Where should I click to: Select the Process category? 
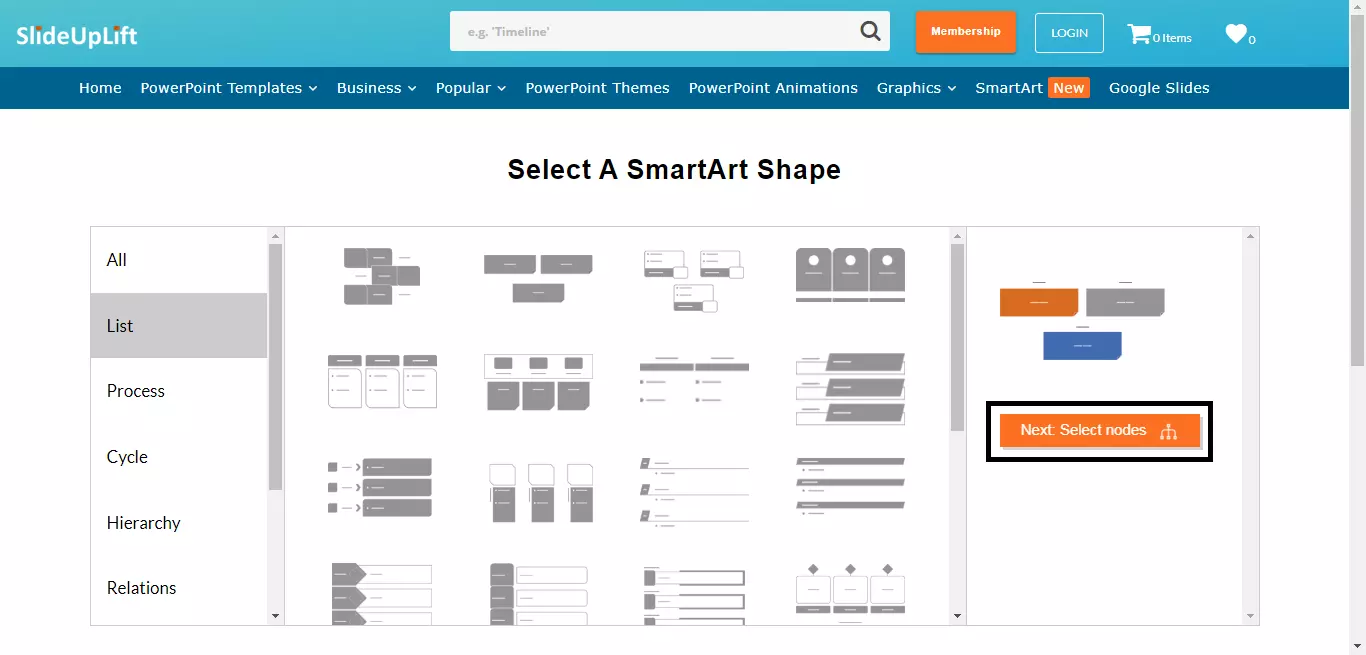pos(136,391)
